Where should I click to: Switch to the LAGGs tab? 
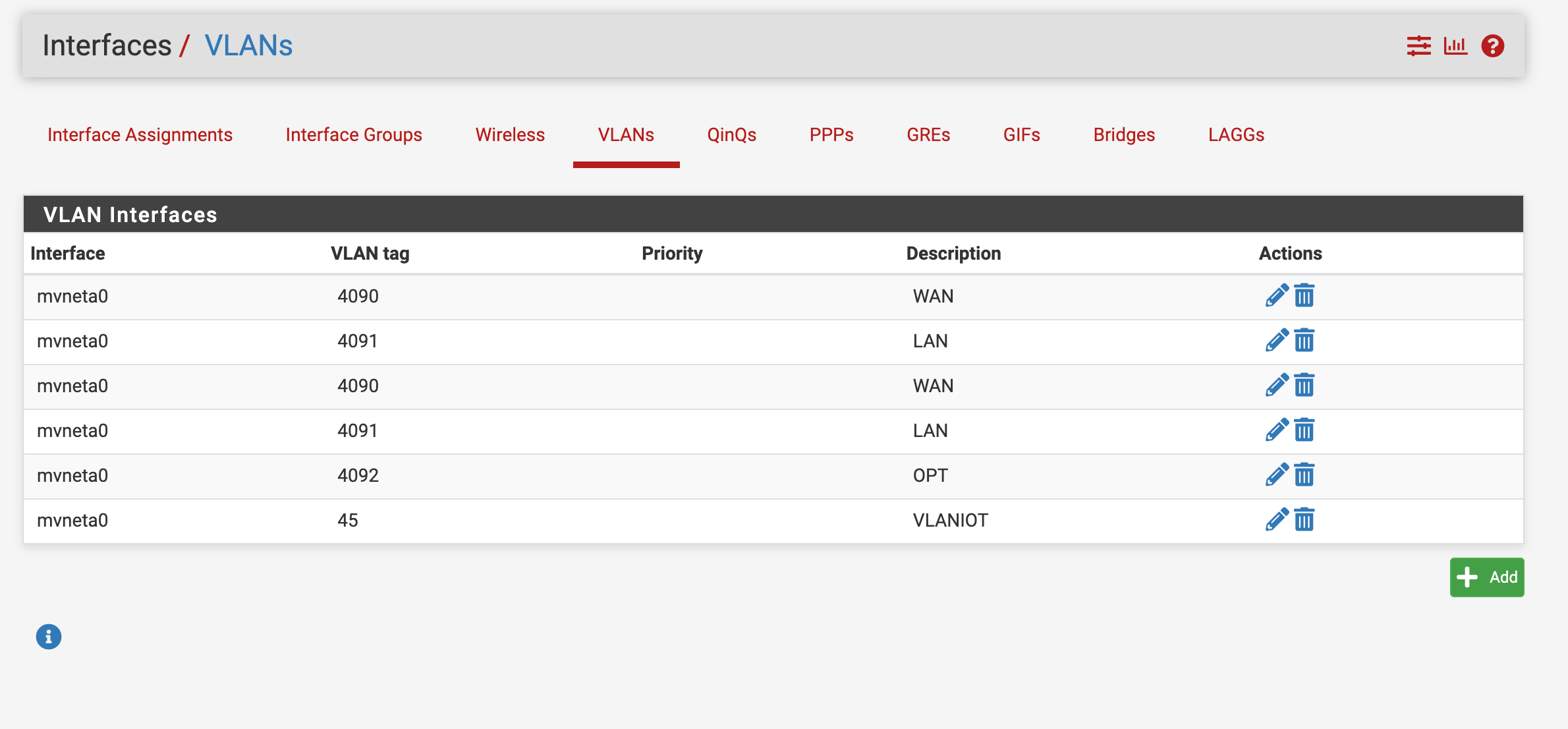1236,134
